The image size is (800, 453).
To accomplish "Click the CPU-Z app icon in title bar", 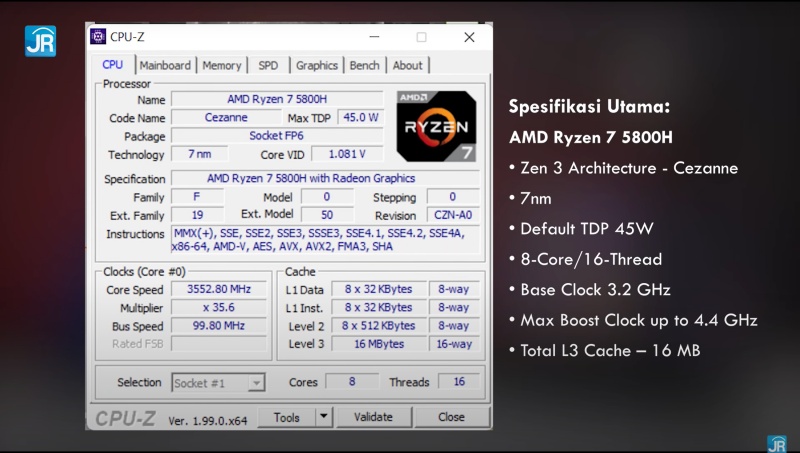I will click(x=98, y=37).
